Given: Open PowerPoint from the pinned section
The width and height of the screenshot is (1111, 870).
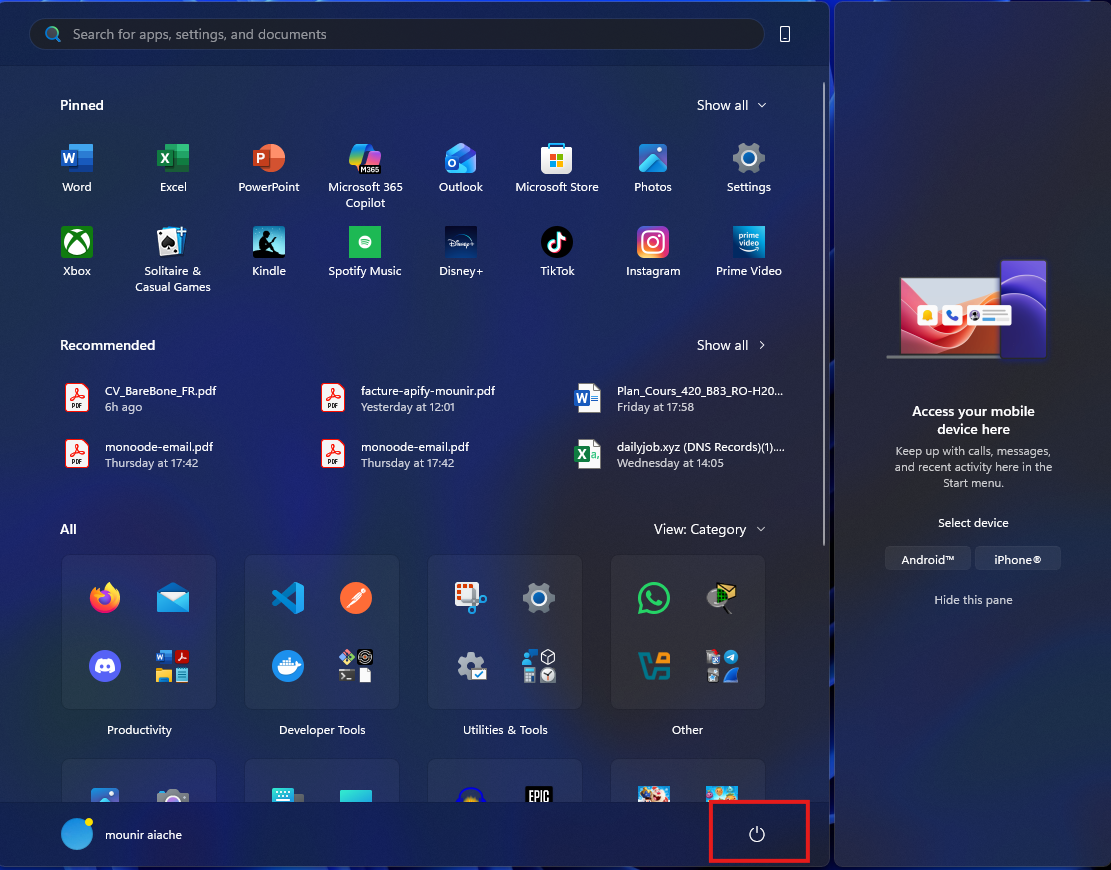Looking at the screenshot, I should [x=269, y=169].
